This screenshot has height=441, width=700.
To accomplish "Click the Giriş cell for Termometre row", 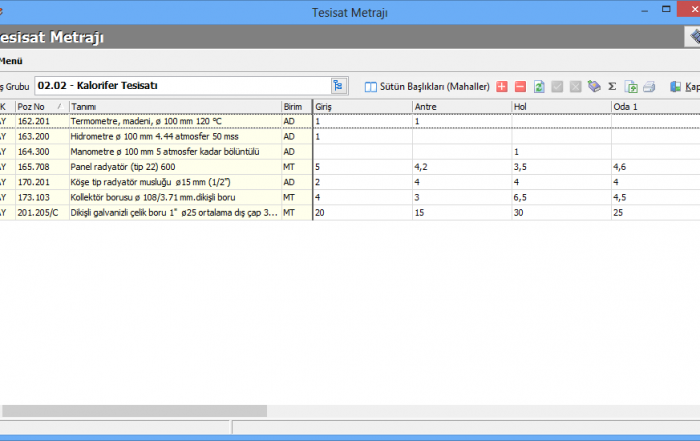I will pos(362,121).
